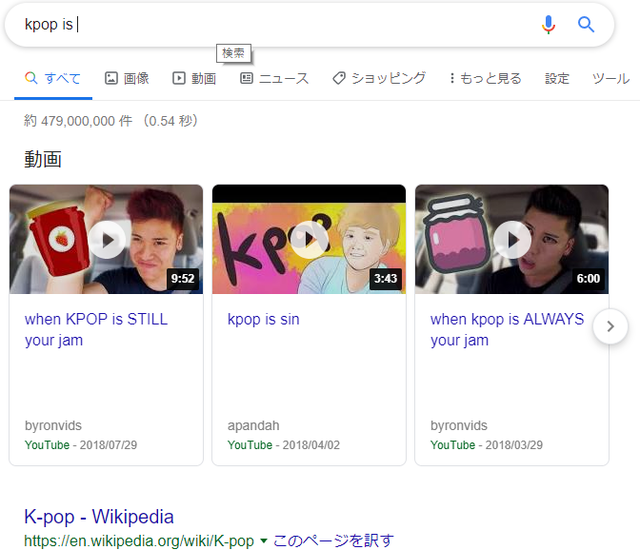Click 'apandah' channel name
Image resolution: width=640 pixels, height=550 pixels.
point(253,426)
